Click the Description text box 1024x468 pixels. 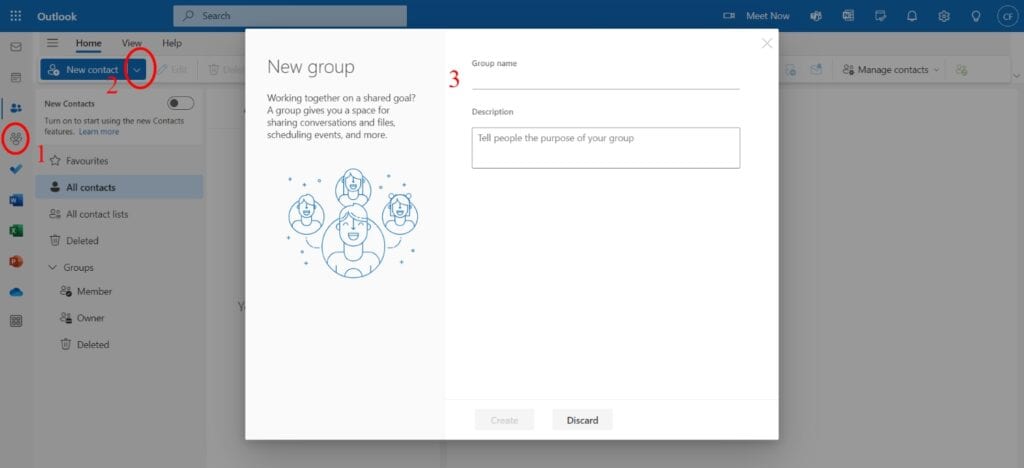point(605,148)
